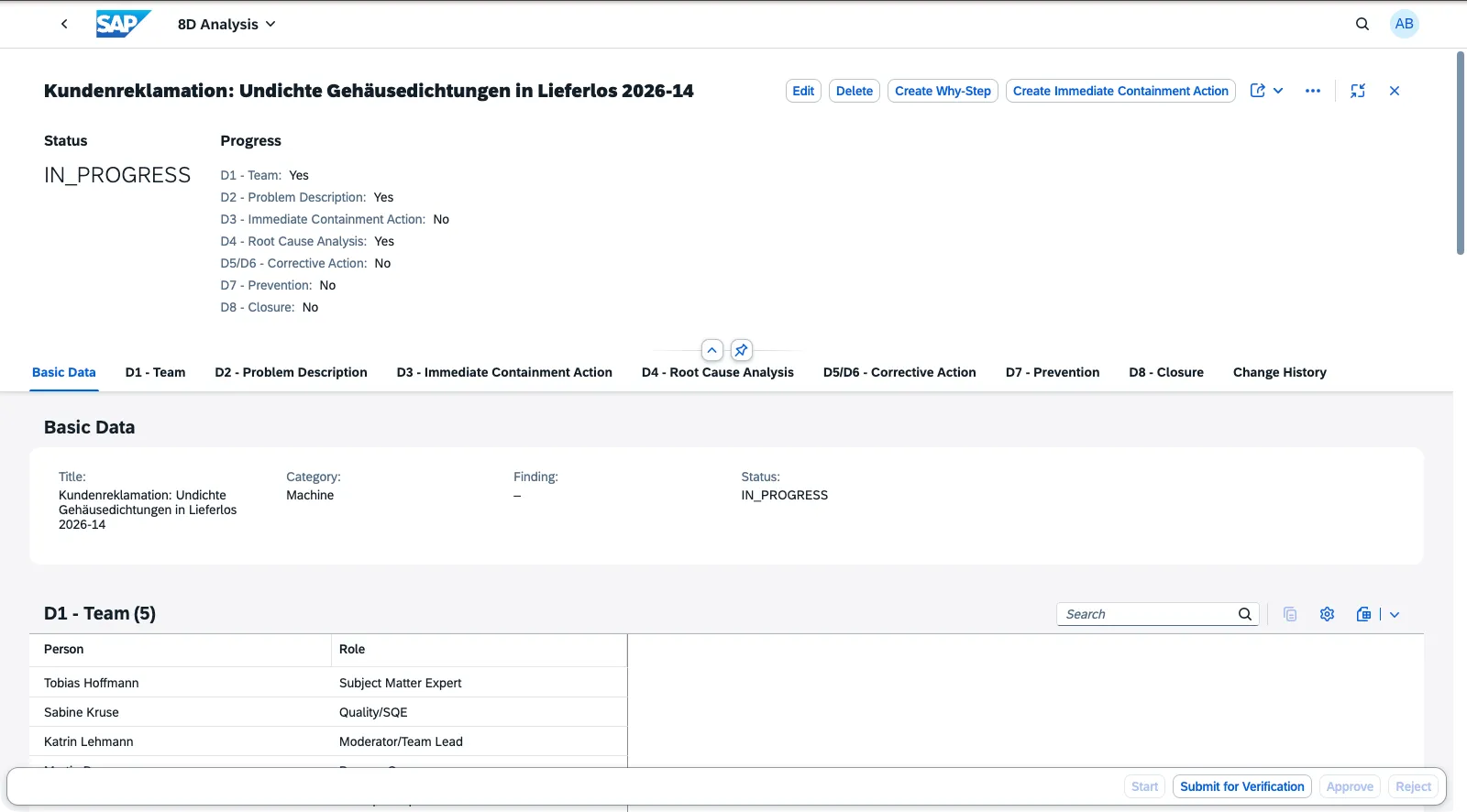Pin the header with the pin icon
Screen dimensions: 1467x812
tap(742, 350)
